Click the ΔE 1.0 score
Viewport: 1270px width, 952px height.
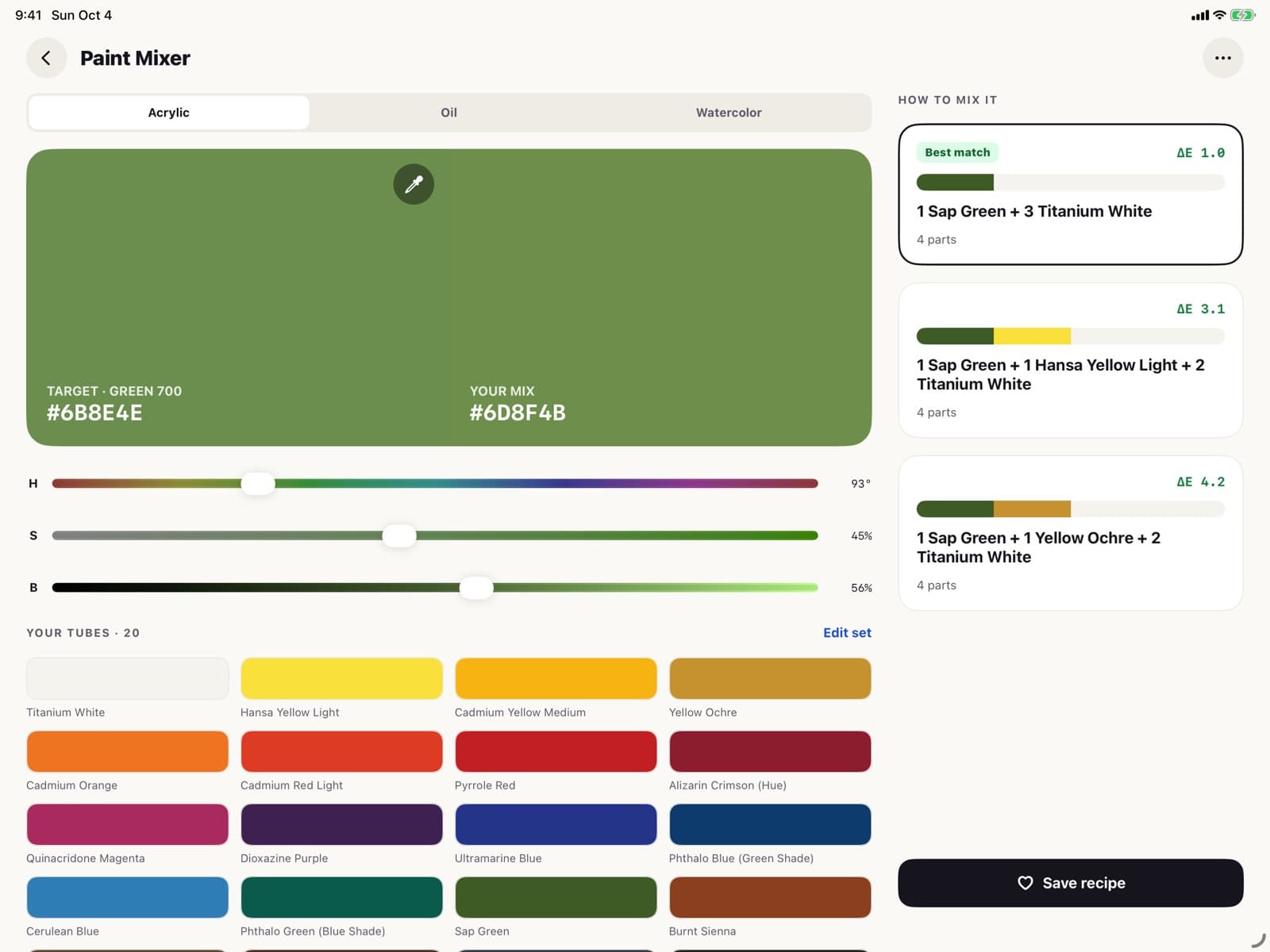1200,152
